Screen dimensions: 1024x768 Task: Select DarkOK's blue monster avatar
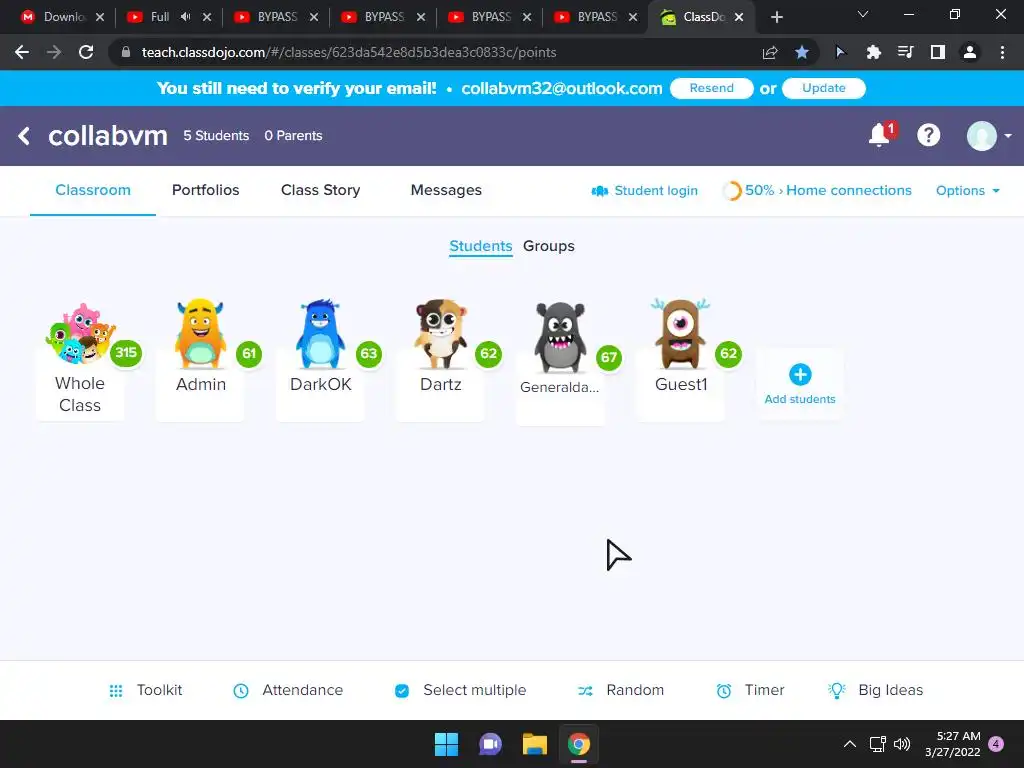pyautogui.click(x=320, y=334)
